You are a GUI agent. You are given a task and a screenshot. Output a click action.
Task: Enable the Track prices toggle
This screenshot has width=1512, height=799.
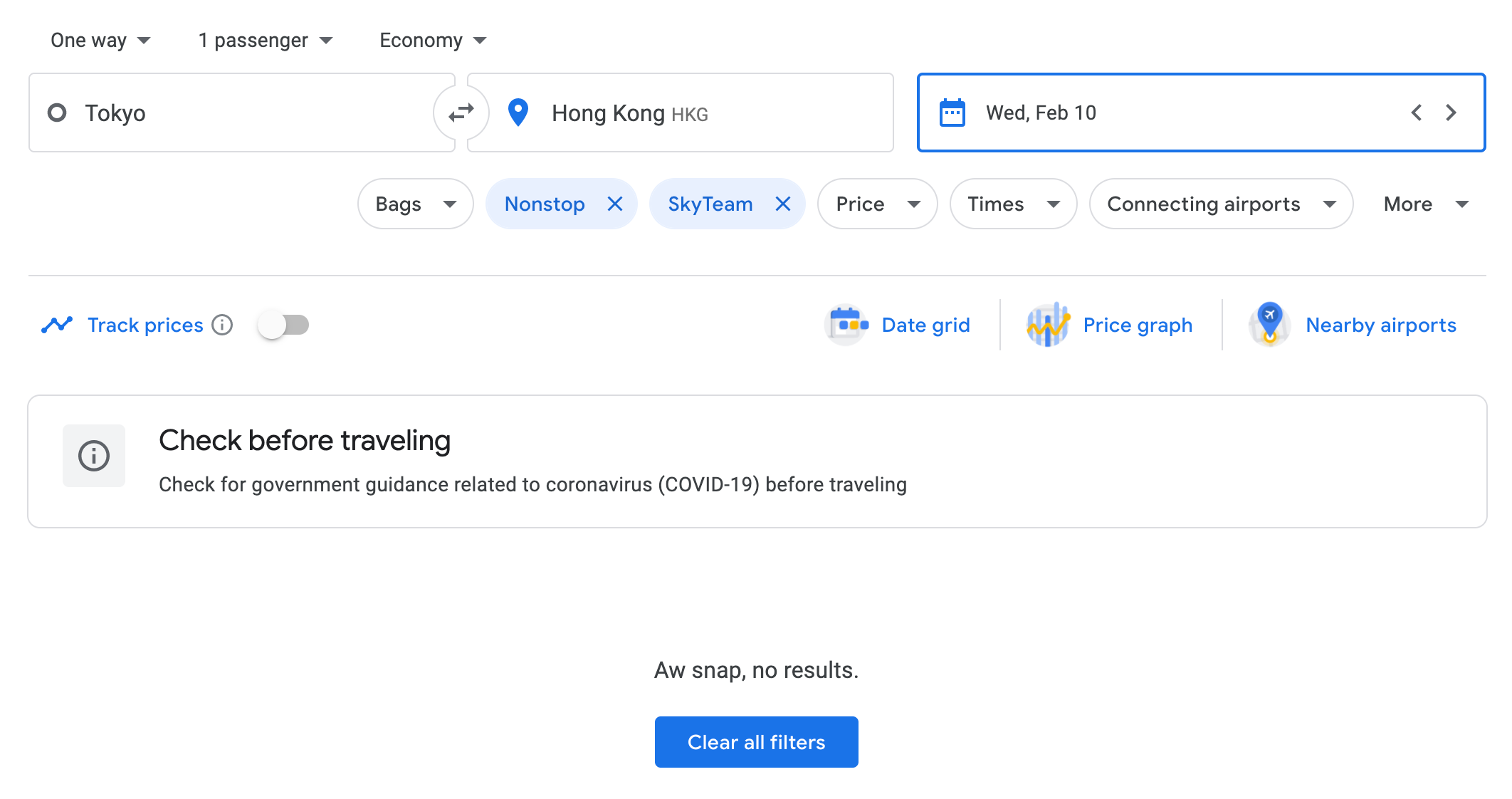point(282,324)
